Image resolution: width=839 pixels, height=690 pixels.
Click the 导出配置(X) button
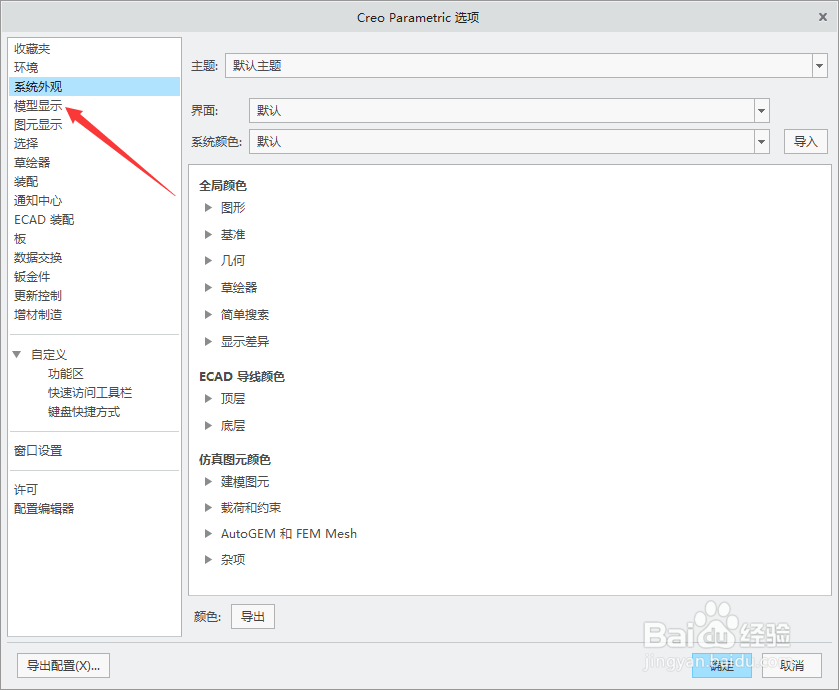click(62, 665)
